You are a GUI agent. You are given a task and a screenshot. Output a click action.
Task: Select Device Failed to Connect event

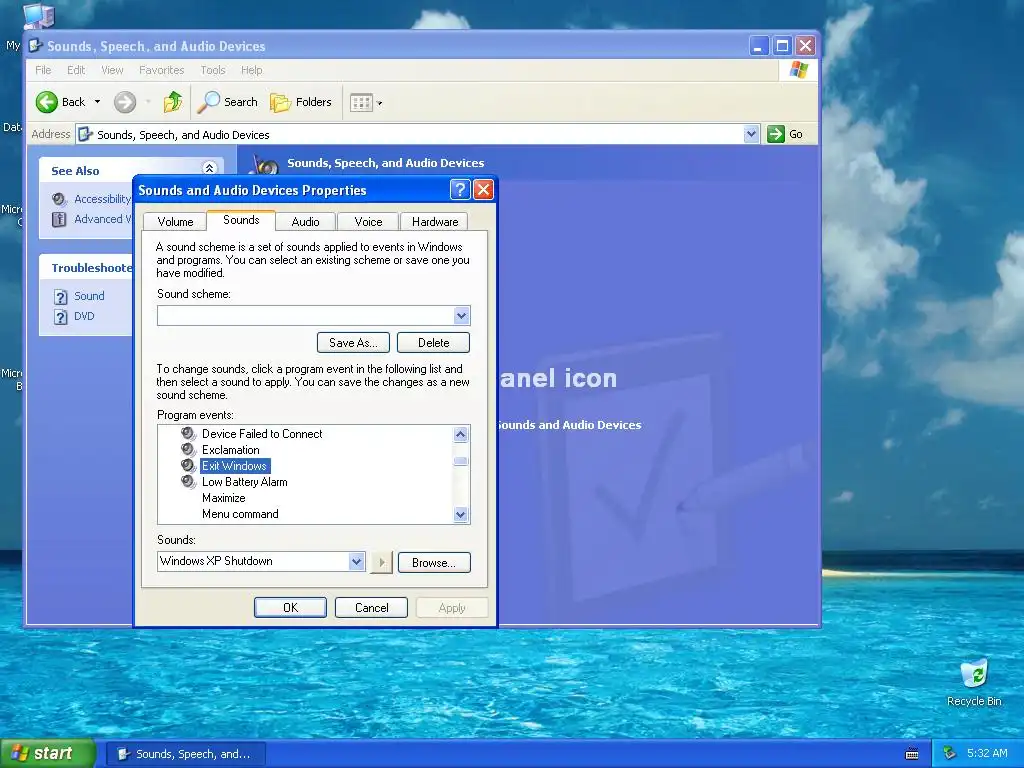[x=262, y=434]
